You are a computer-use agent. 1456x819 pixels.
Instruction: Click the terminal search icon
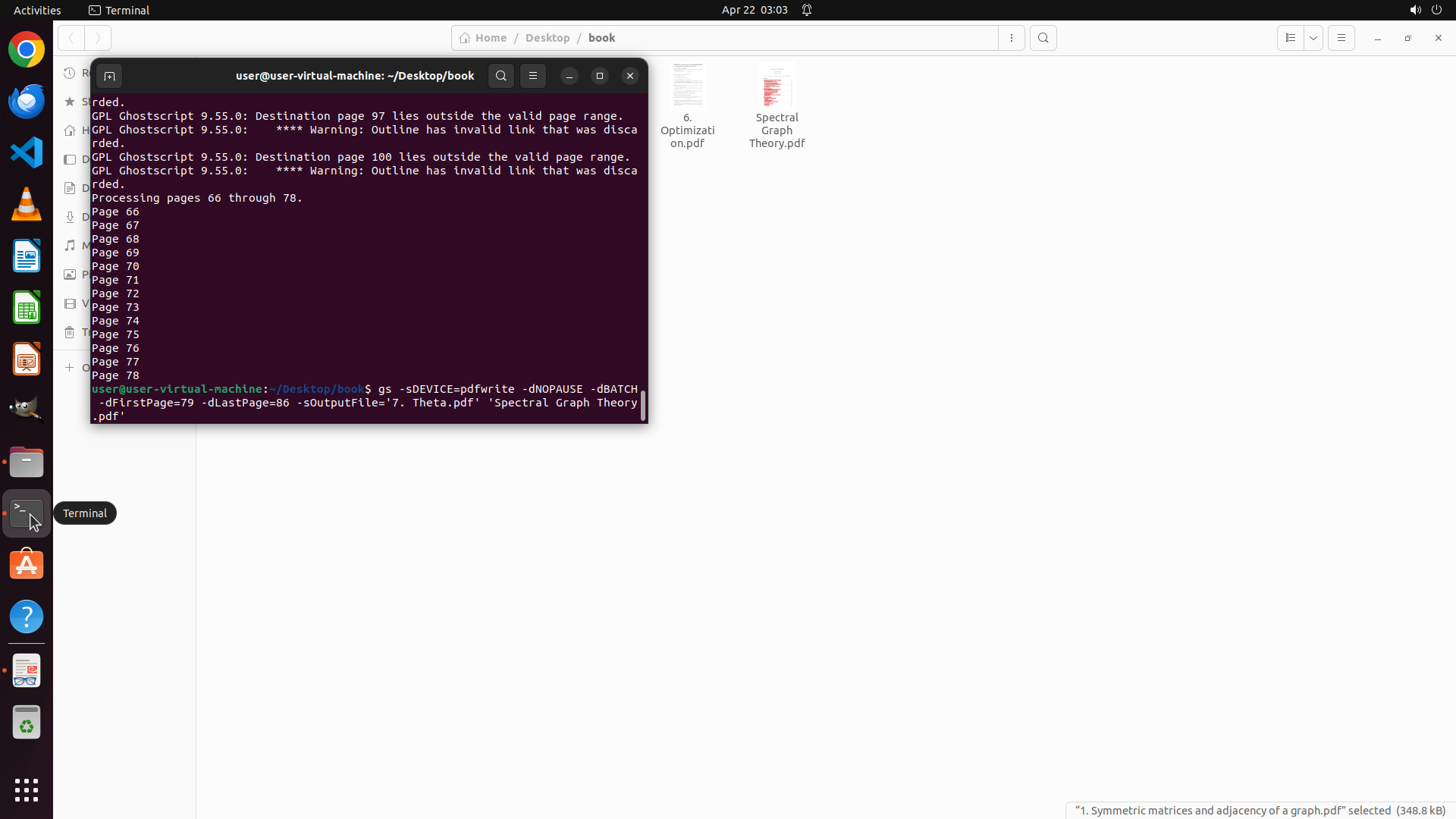coord(500,76)
